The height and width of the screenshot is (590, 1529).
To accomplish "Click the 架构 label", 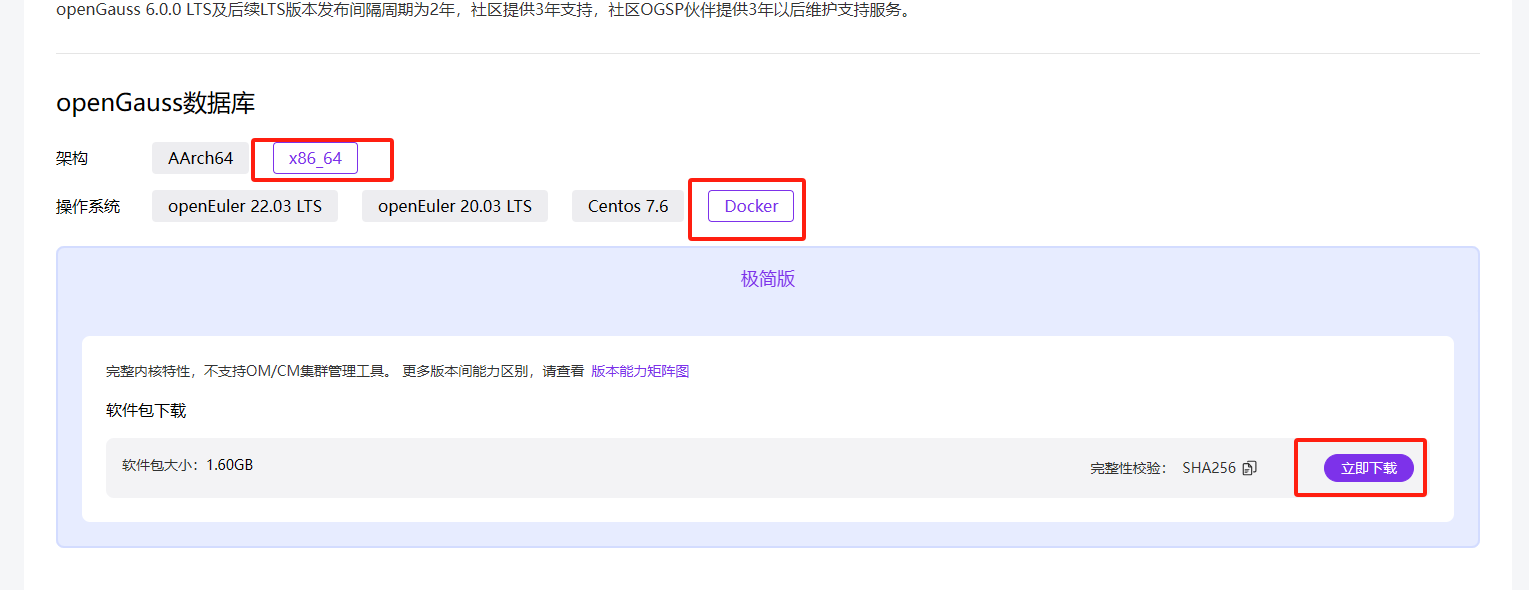I will tap(72, 158).
